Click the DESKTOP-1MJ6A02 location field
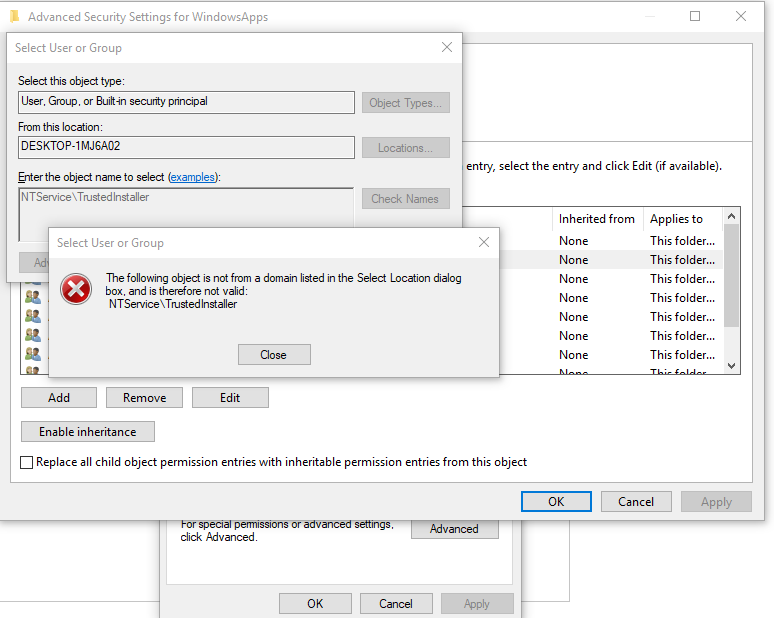Image resolution: width=774 pixels, height=618 pixels. pyautogui.click(x=186, y=147)
